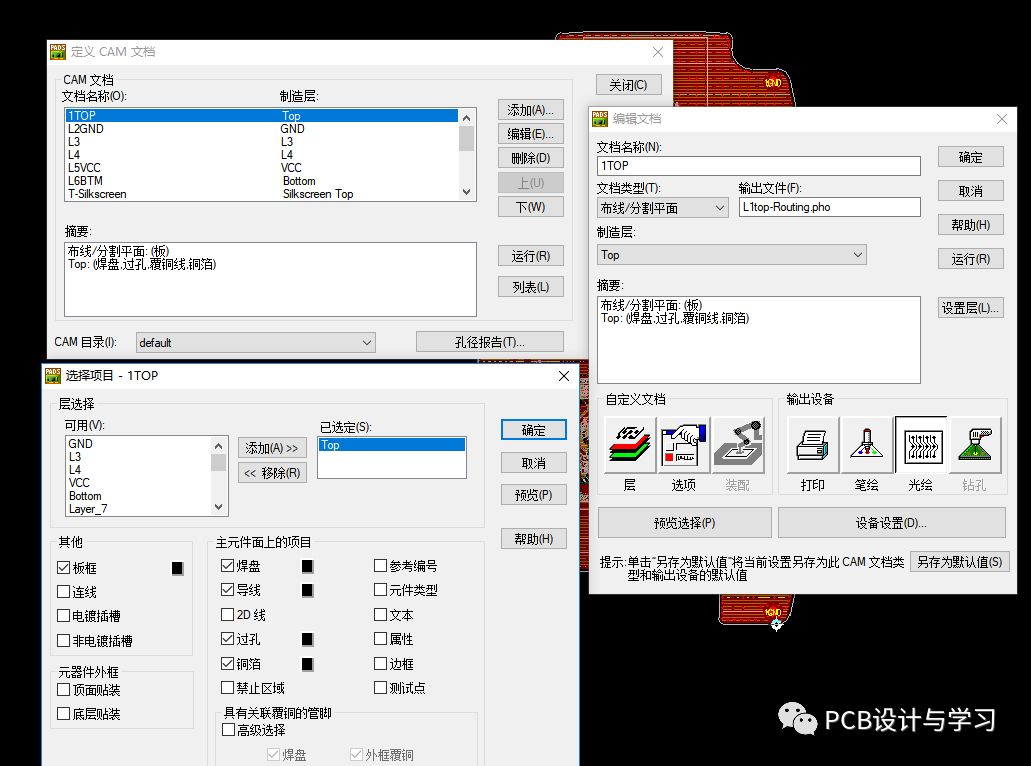The image size is (1031, 766).
Task: Select the 钻孔 (Drill) output device
Action: point(974,445)
